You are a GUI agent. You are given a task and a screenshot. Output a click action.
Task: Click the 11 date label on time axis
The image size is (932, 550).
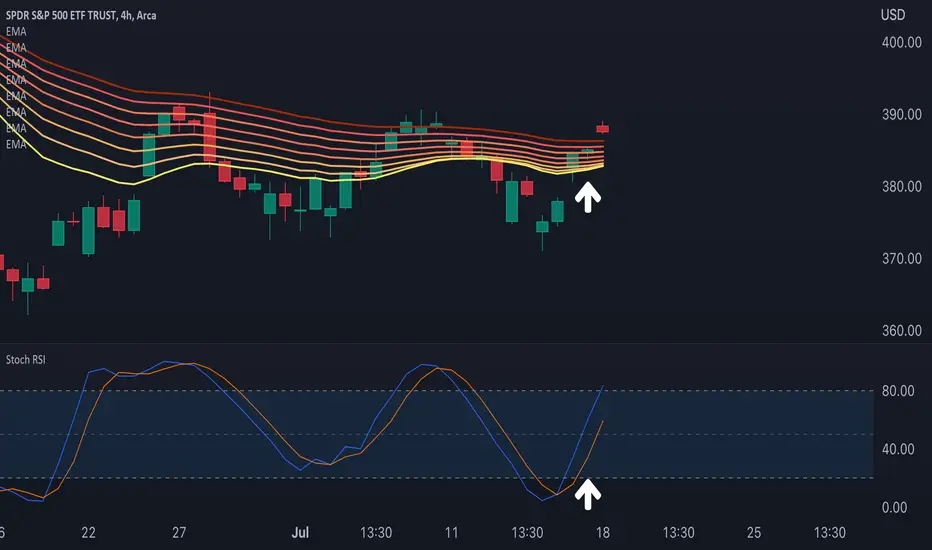(452, 532)
